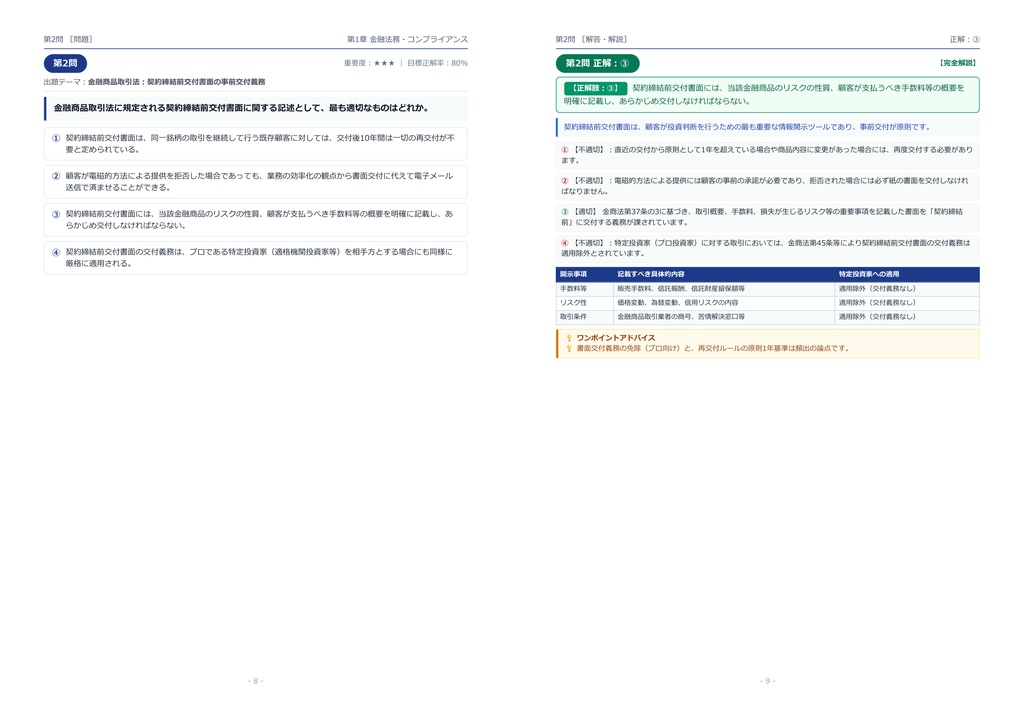Click the red ④ marker in the 金商法第45条 explanation
Screen dimensions: 1024x724
coord(565,243)
